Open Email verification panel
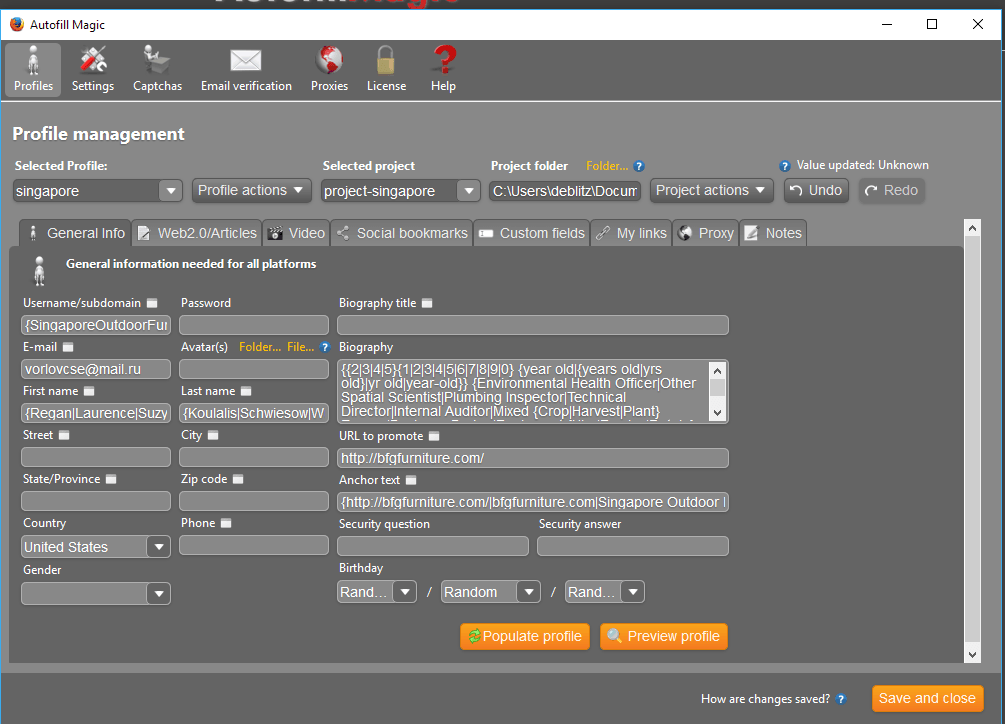The image size is (1005, 724). [246, 70]
